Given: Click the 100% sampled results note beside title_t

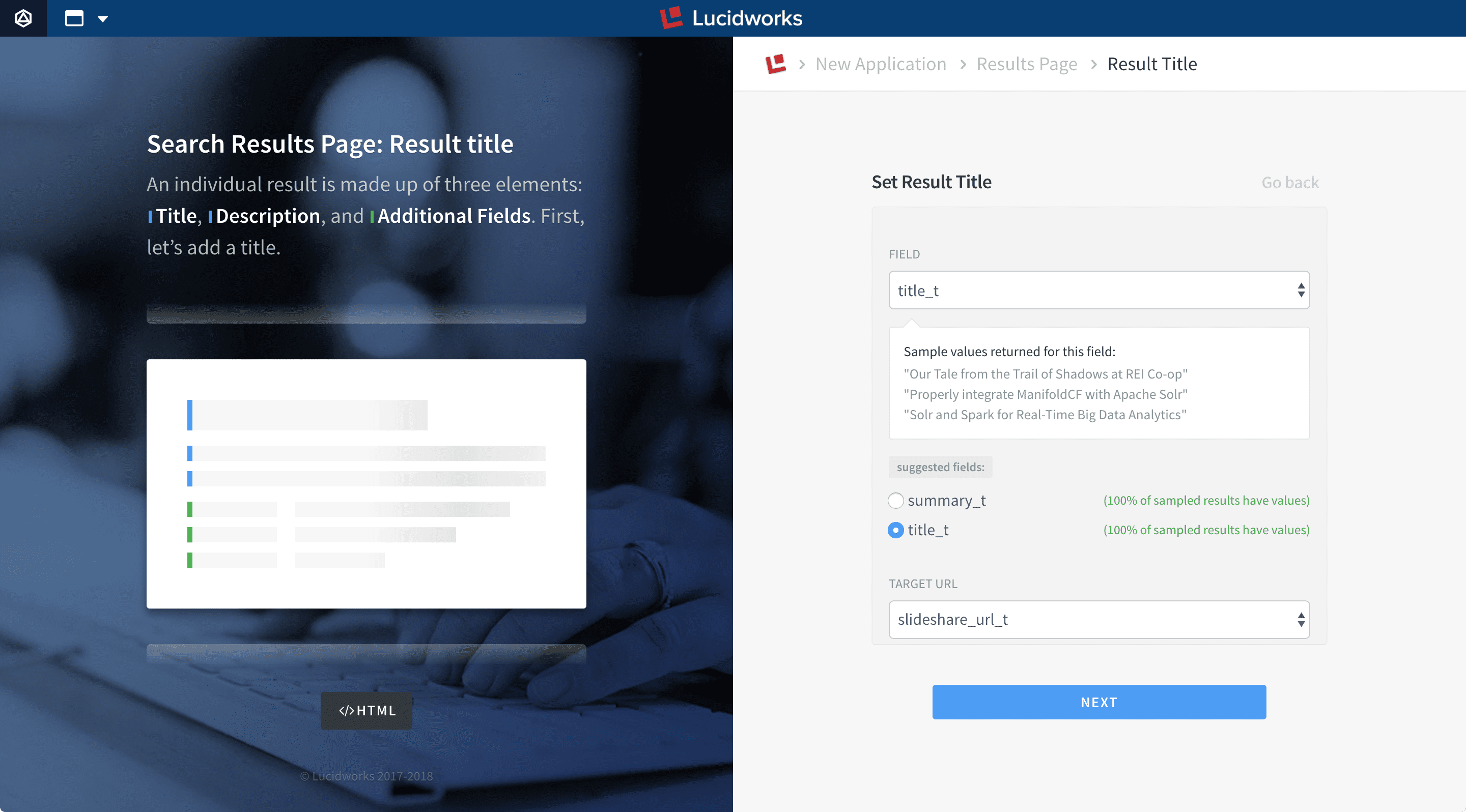Looking at the screenshot, I should coord(1206,530).
